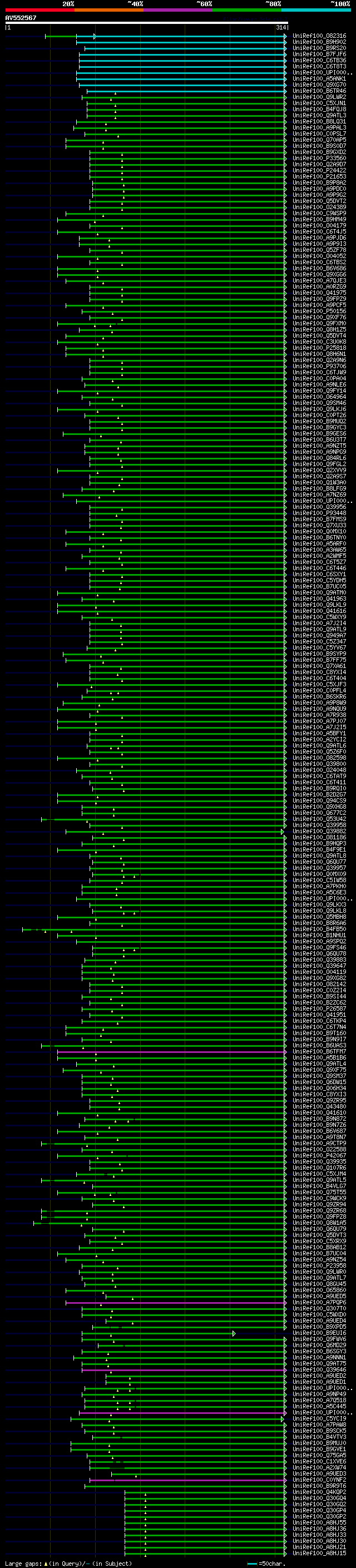356x1568 pixels.
Task: Select label UniRef100_Q9ATL8
Action: (319, 855)
